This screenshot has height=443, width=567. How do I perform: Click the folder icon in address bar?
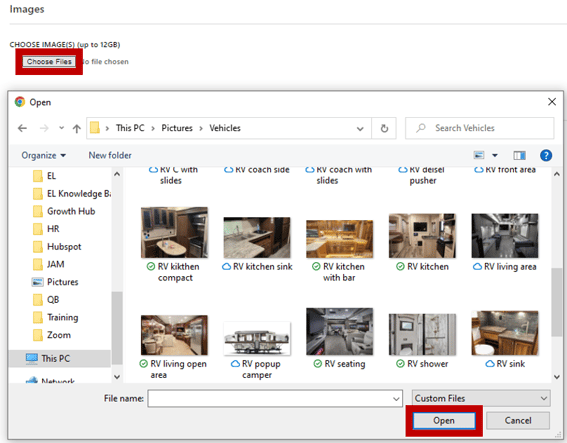(x=95, y=128)
